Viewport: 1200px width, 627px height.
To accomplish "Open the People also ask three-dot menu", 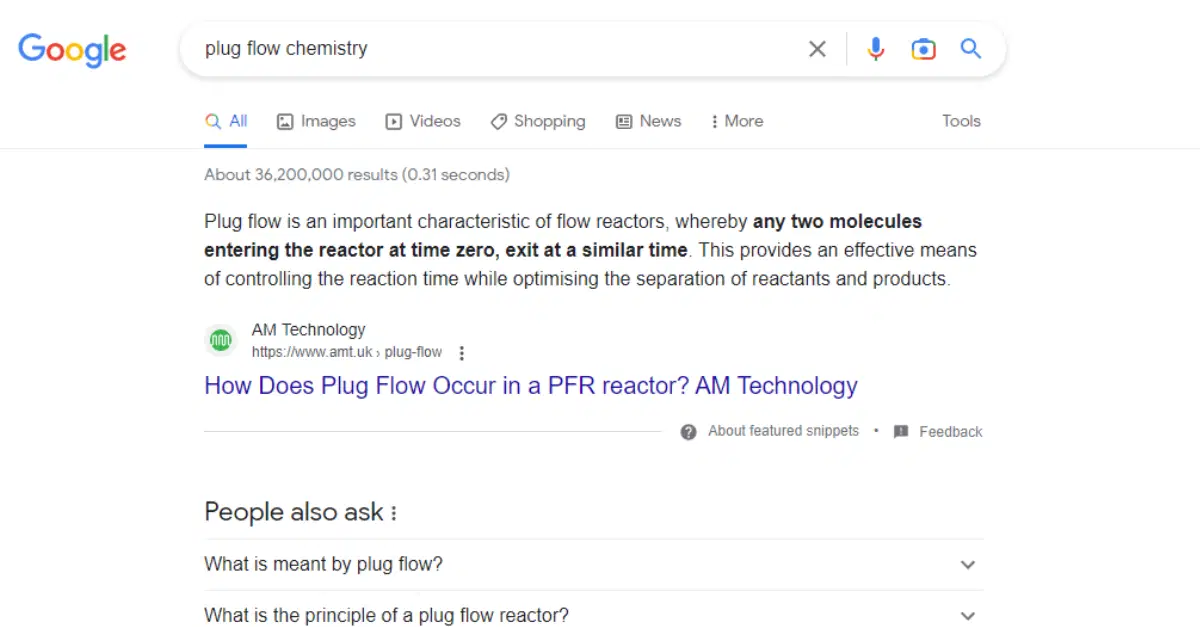I will [x=394, y=513].
